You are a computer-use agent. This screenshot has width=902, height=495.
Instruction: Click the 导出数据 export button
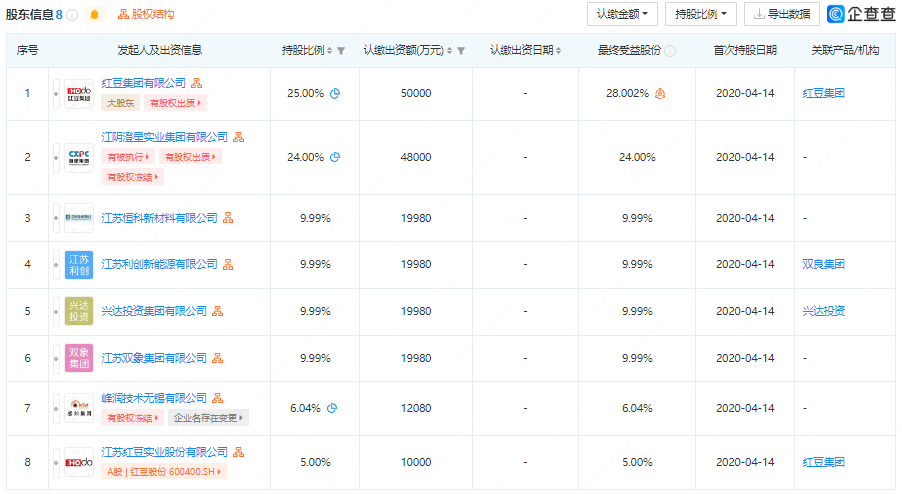pos(782,14)
